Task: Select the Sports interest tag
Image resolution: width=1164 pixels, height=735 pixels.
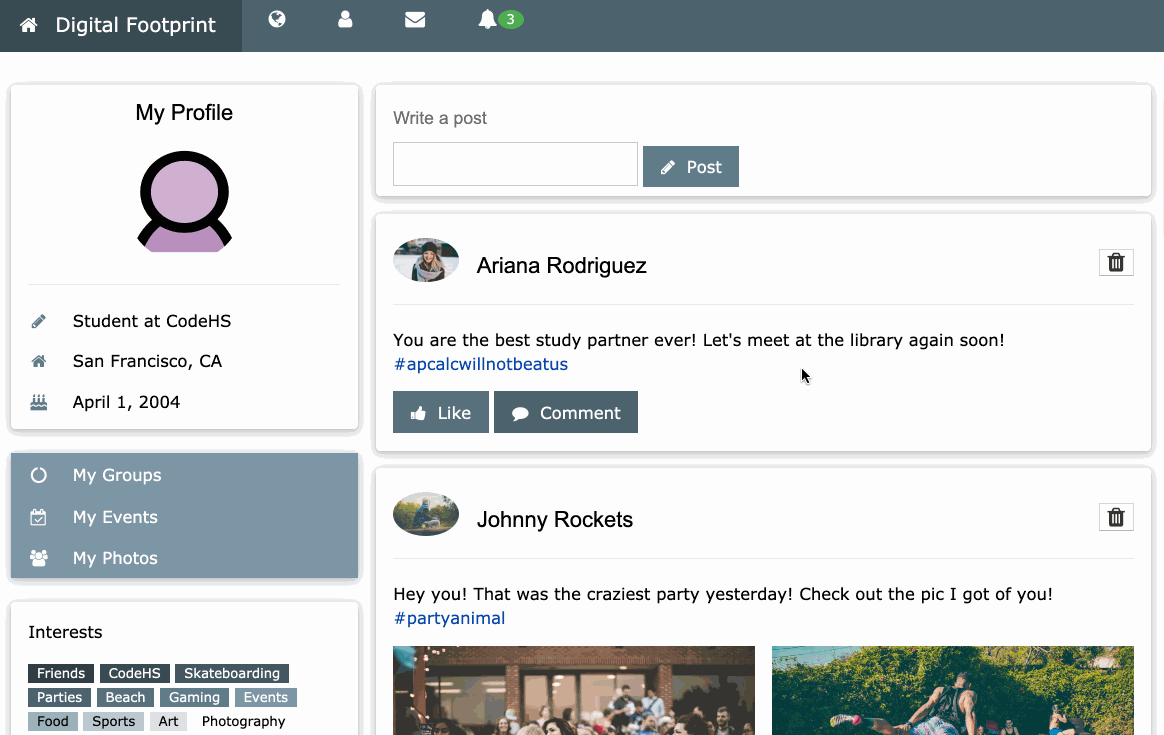Action: point(114,721)
